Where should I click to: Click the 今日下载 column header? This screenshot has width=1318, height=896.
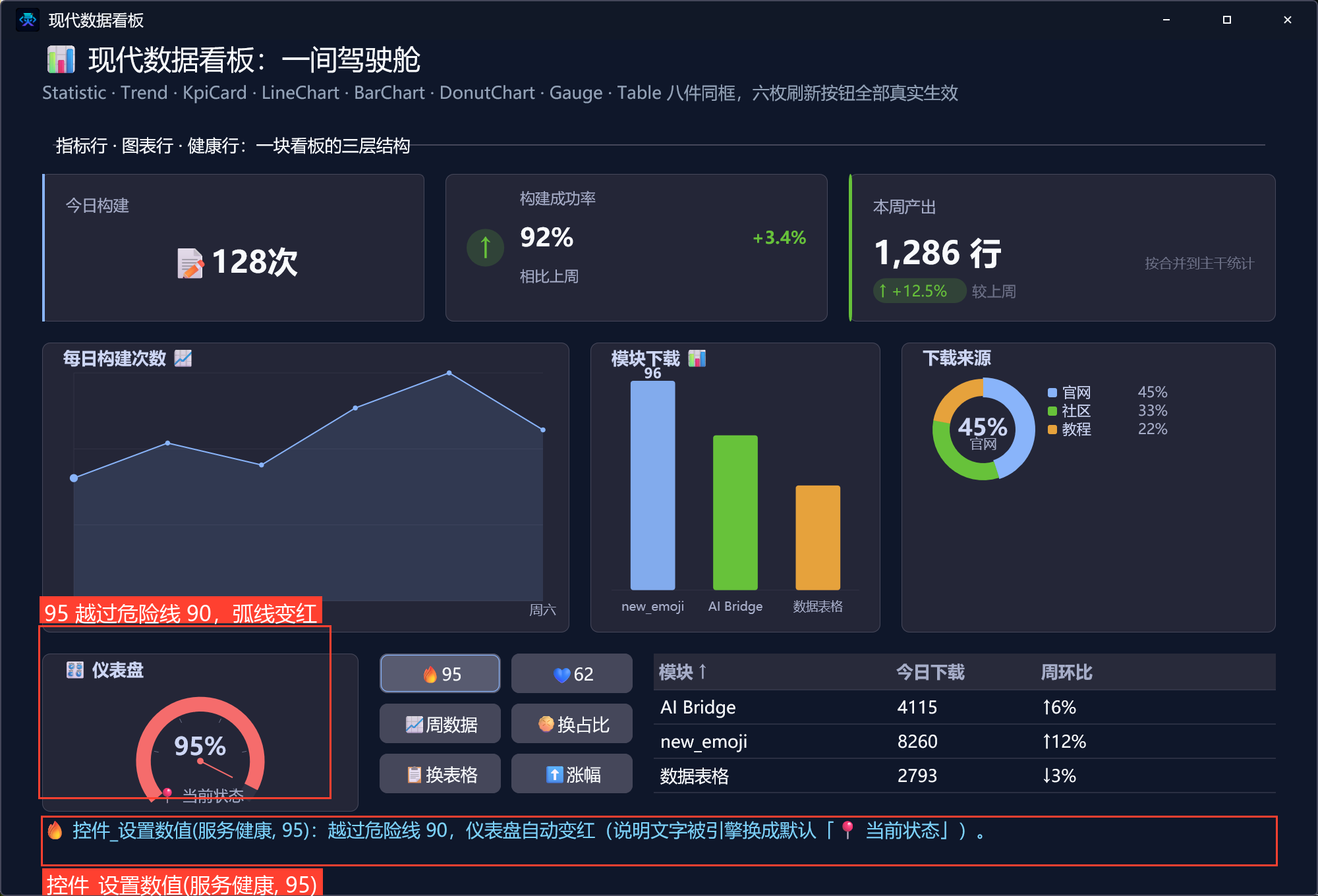pyautogui.click(x=930, y=672)
